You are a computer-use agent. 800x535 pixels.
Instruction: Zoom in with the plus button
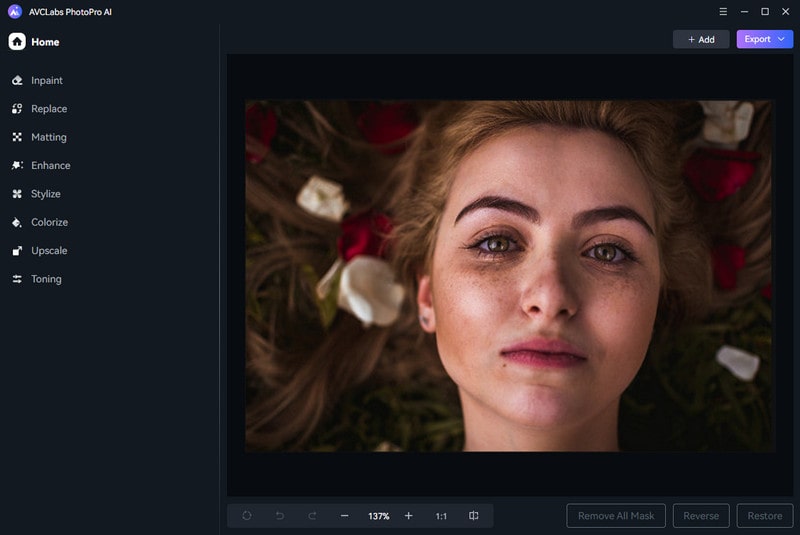408,516
